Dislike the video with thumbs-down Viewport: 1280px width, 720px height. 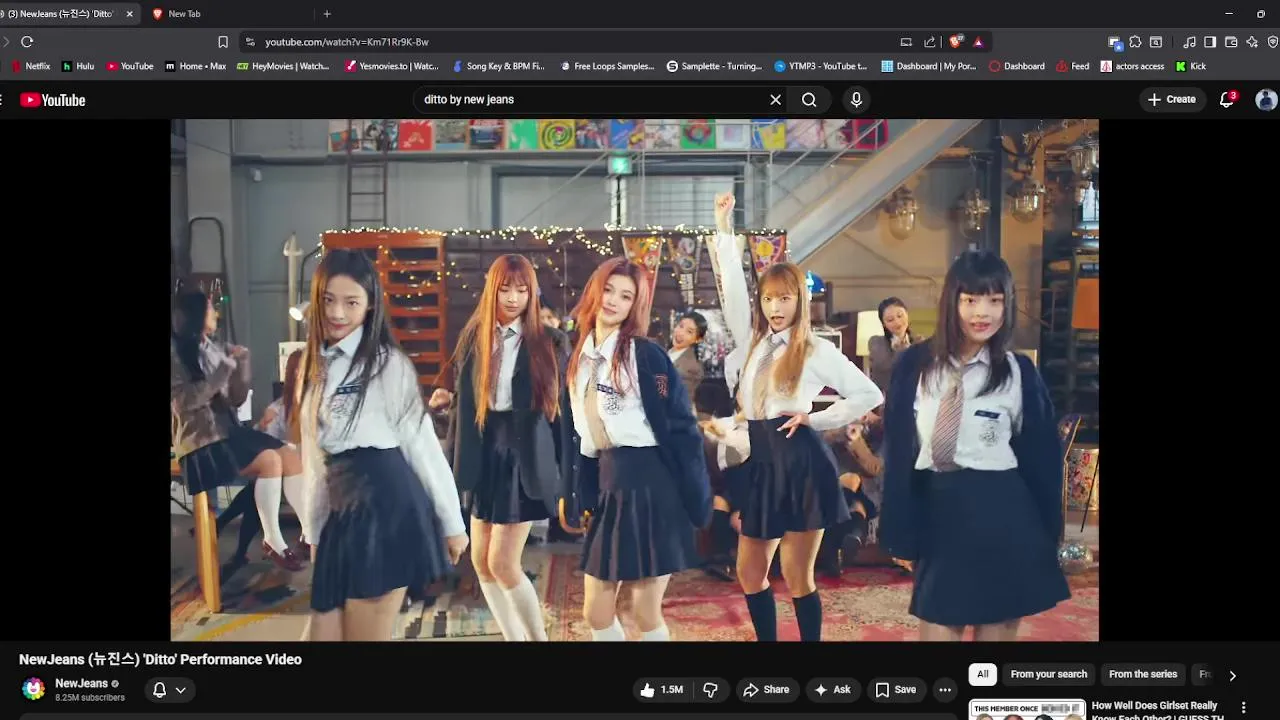click(x=710, y=690)
